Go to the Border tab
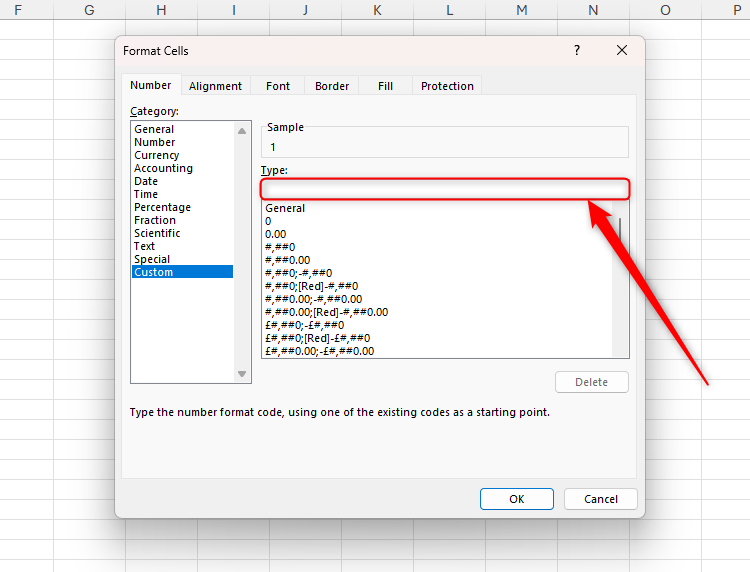 point(332,86)
